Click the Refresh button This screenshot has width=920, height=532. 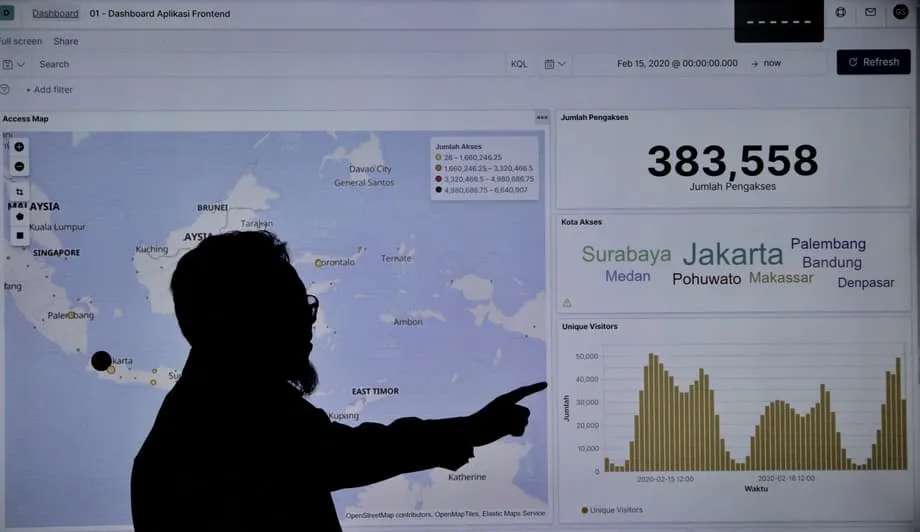(873, 62)
